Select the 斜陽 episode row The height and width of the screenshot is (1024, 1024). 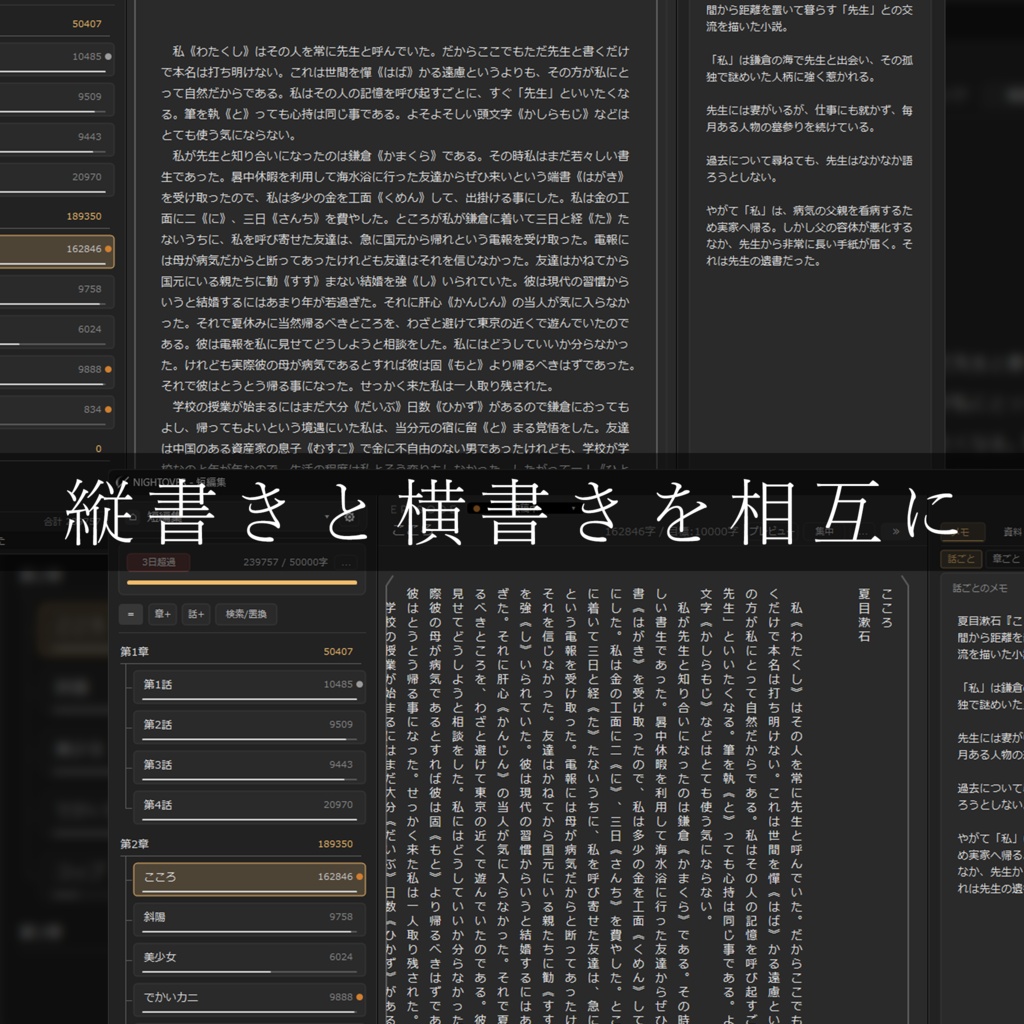(x=249, y=919)
